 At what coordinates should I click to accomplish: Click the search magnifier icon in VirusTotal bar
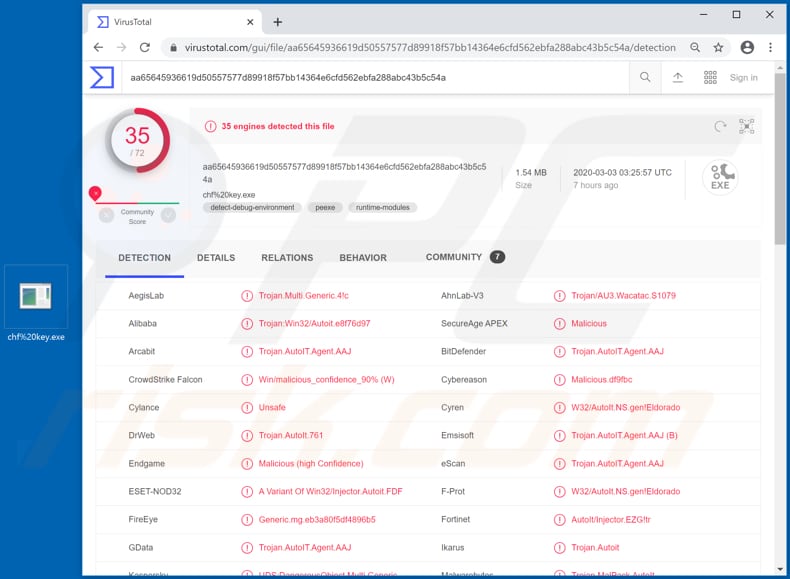(x=645, y=77)
